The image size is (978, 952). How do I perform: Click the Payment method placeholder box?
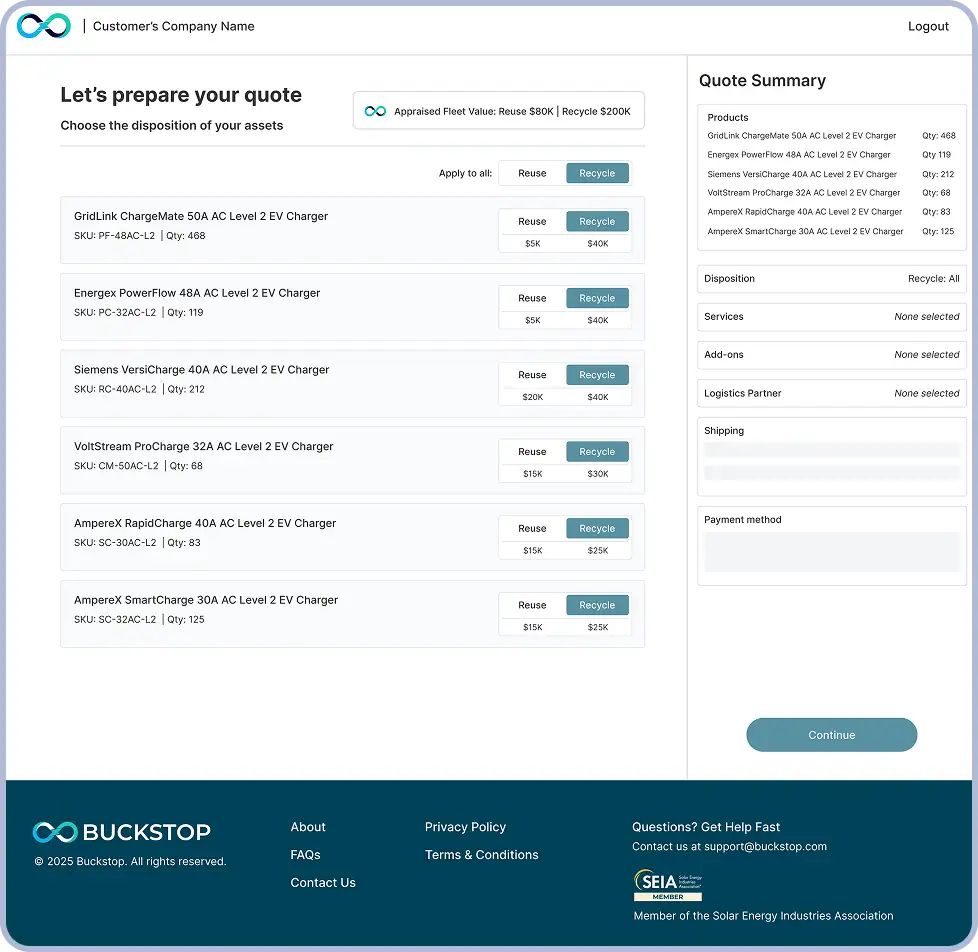831,551
